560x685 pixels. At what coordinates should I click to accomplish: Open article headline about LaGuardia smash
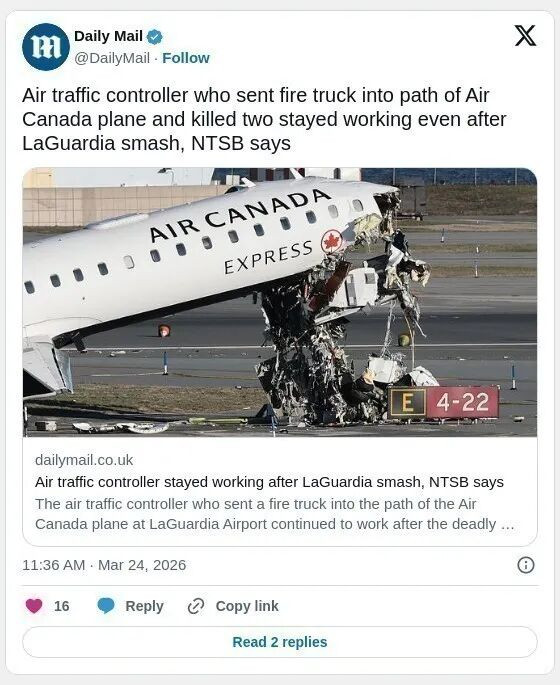269,482
